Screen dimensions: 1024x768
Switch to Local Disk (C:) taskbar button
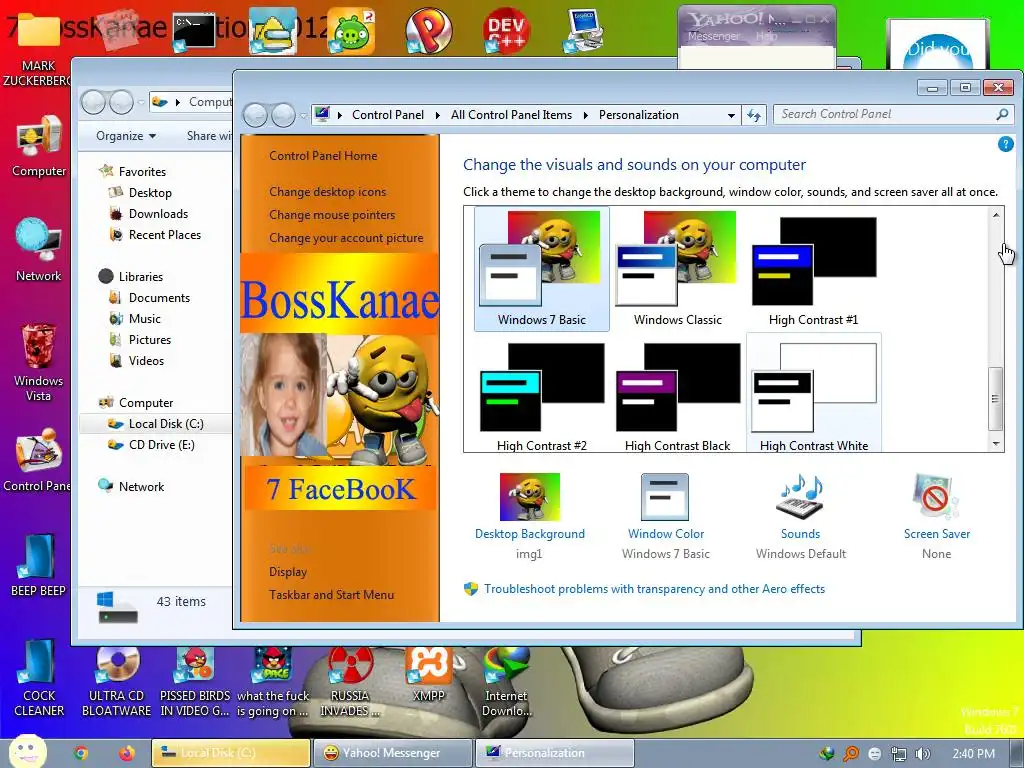231,753
